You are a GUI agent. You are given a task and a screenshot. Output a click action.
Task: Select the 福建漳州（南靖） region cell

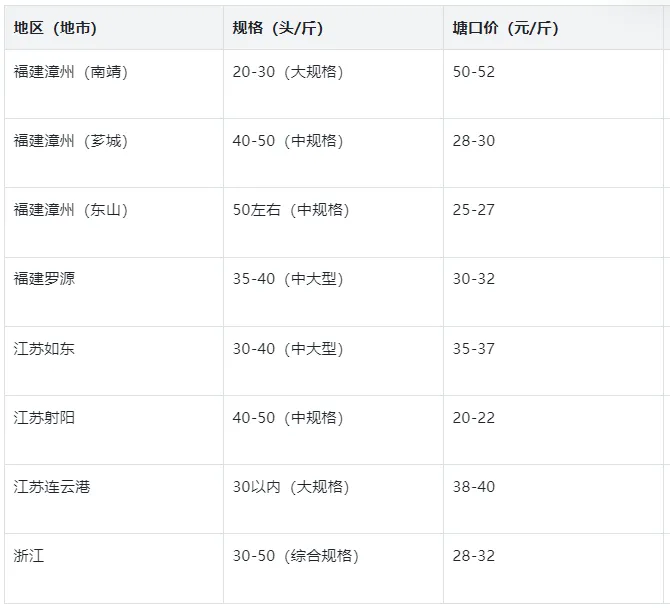pyautogui.click(x=71, y=72)
